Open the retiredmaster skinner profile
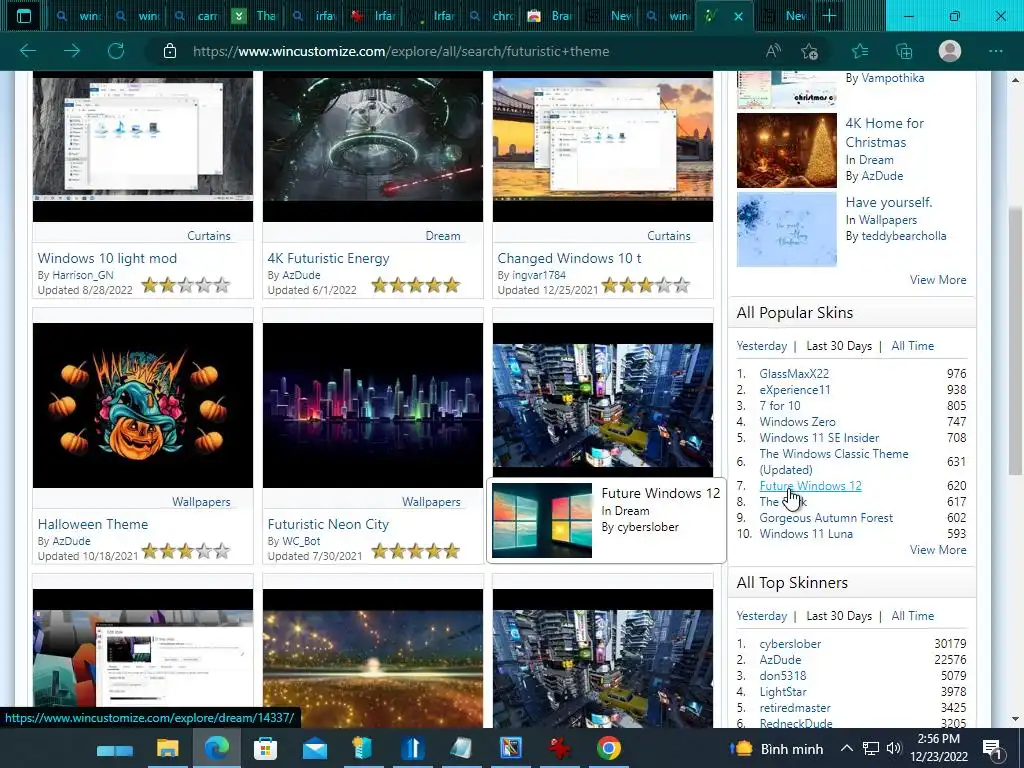1024x768 pixels. [x=795, y=707]
